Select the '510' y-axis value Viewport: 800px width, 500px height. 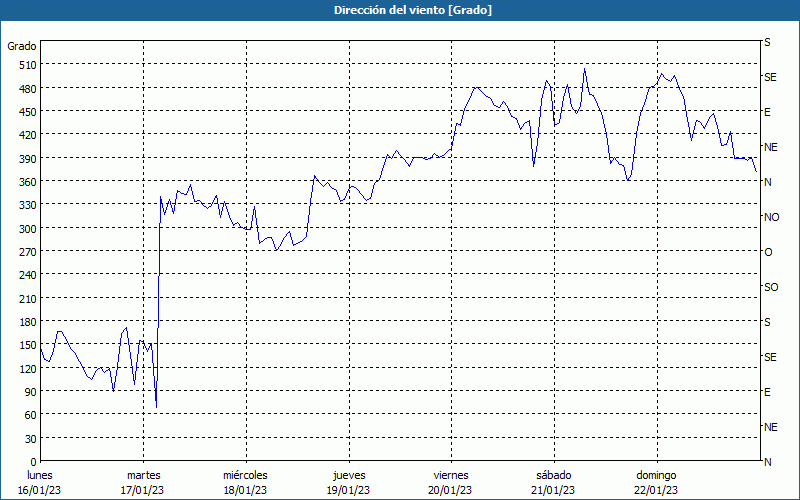(28, 65)
